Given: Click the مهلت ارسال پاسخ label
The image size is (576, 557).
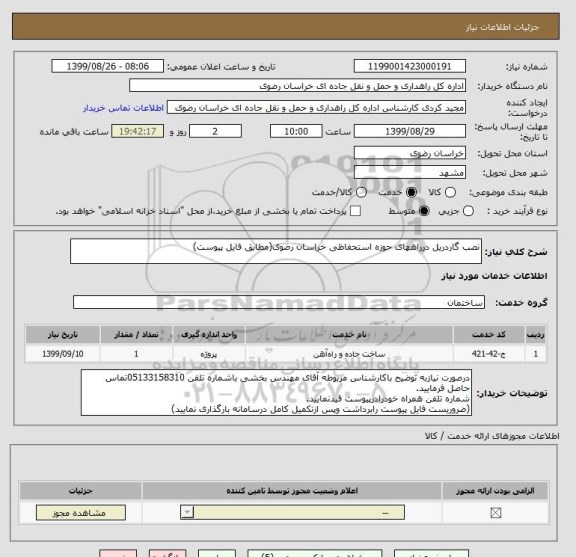Looking at the screenshot, I should click(x=511, y=132).
